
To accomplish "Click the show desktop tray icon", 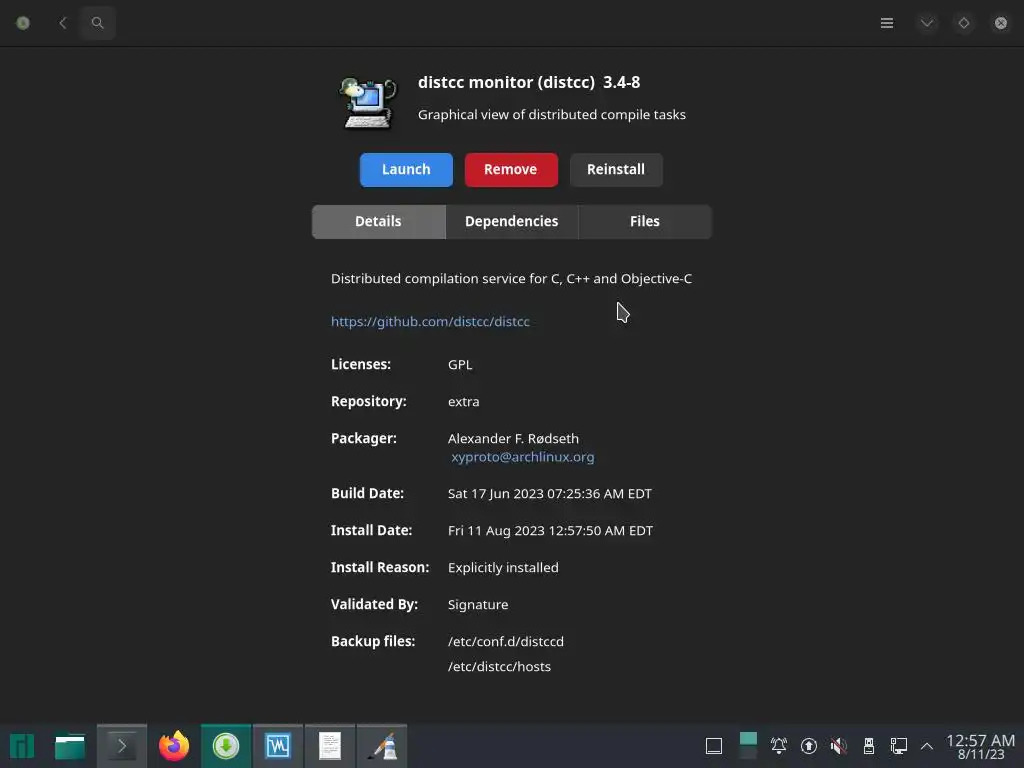I will (x=714, y=746).
